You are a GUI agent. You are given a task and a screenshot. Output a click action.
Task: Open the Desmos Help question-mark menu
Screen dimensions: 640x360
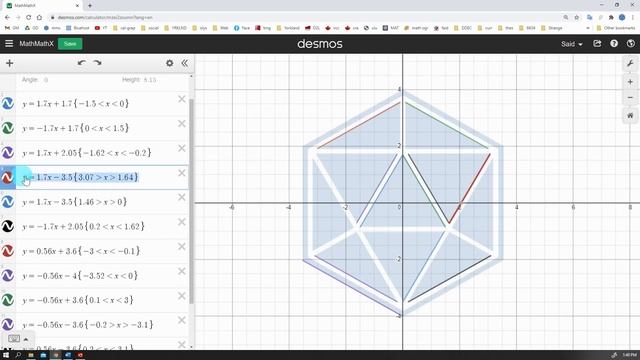tap(614, 43)
